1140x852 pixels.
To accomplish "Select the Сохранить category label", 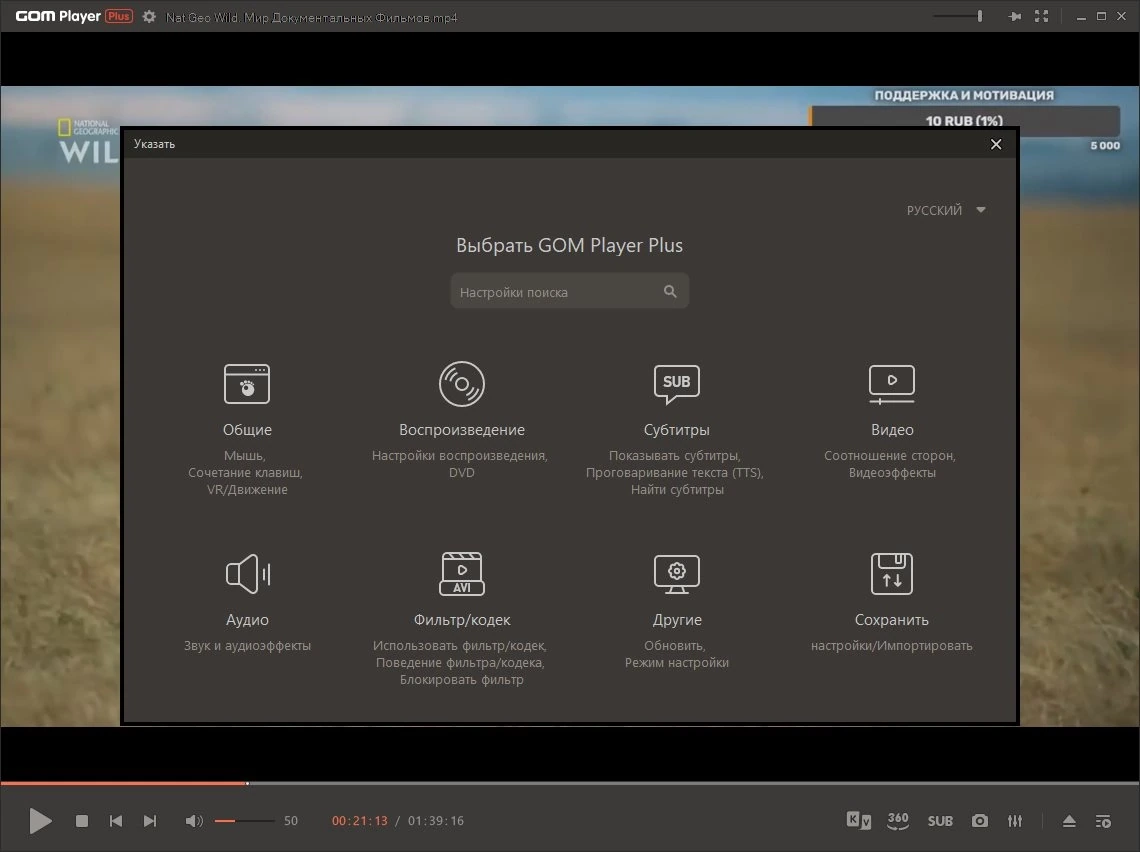I will point(892,619).
